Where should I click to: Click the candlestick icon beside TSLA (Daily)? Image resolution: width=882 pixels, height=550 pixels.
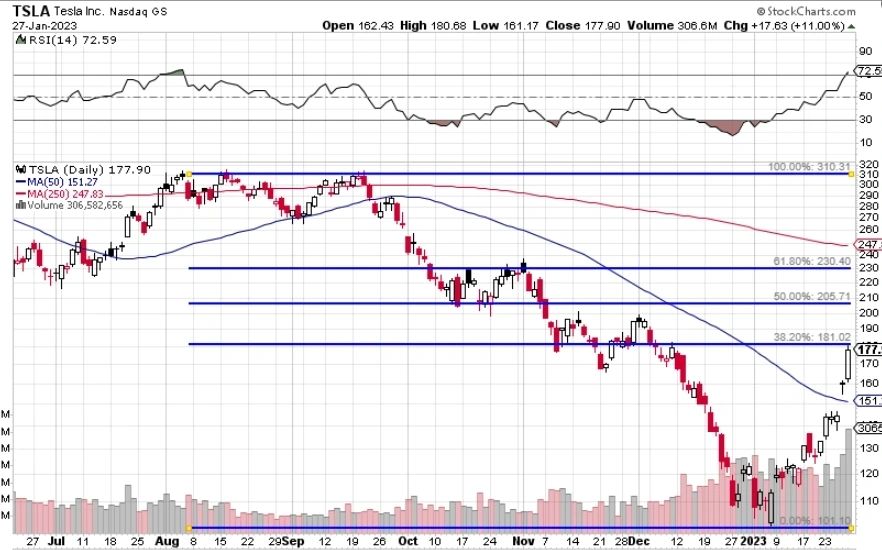tap(21, 169)
